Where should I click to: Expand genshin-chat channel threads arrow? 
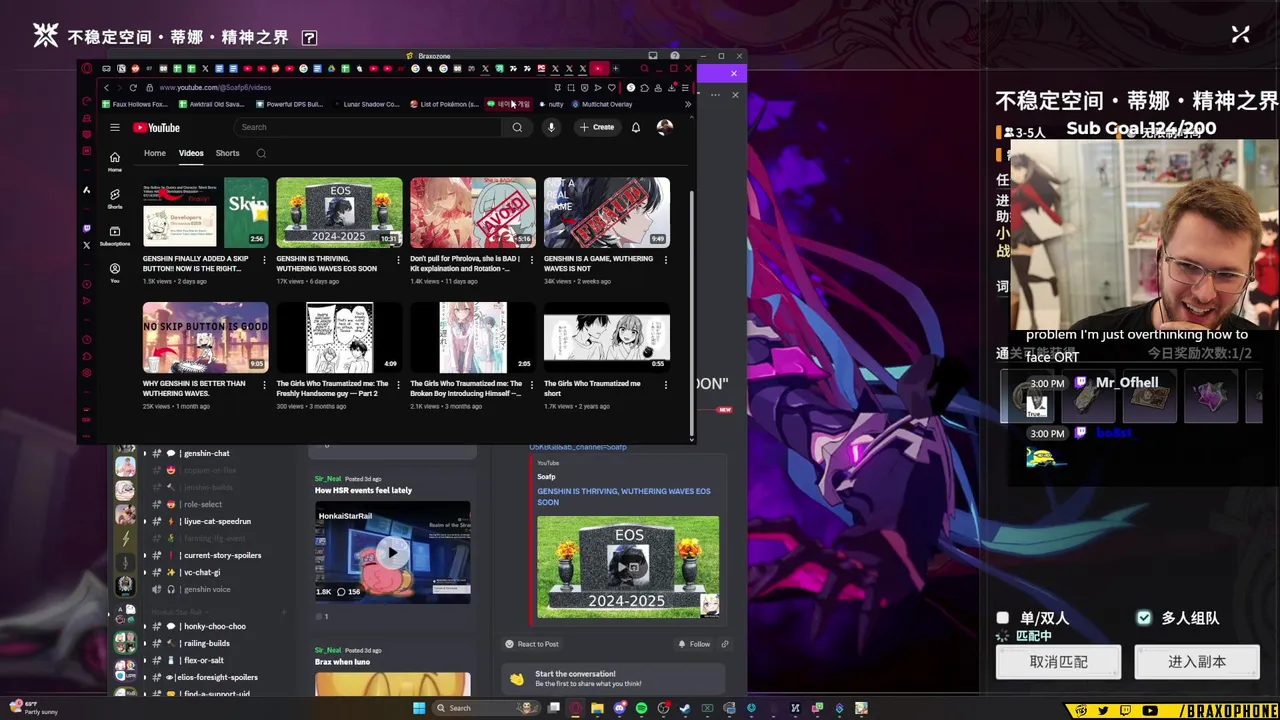click(145, 453)
